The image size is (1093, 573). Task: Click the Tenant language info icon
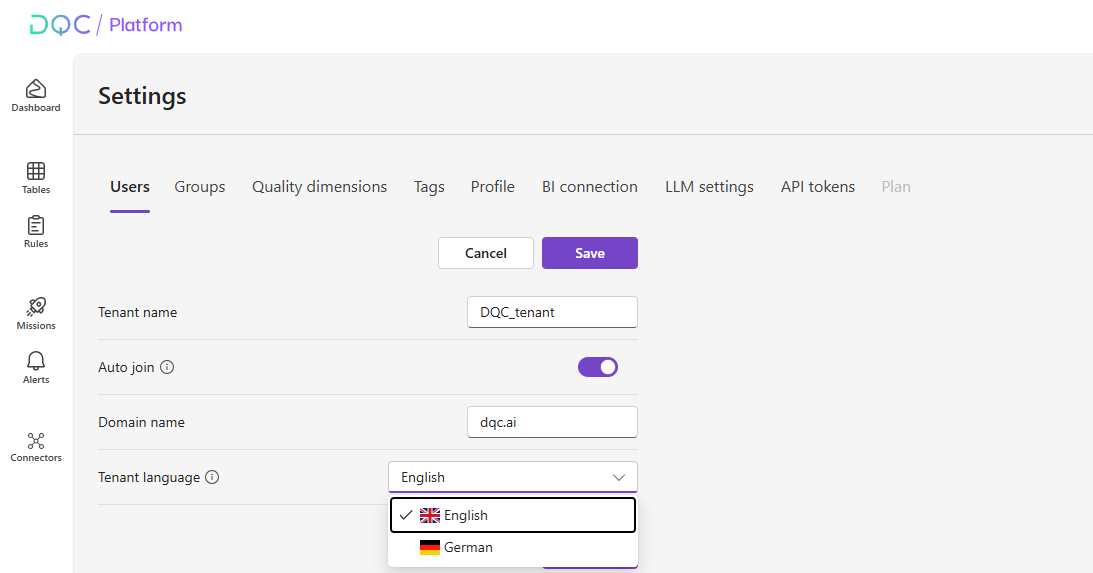pos(212,477)
